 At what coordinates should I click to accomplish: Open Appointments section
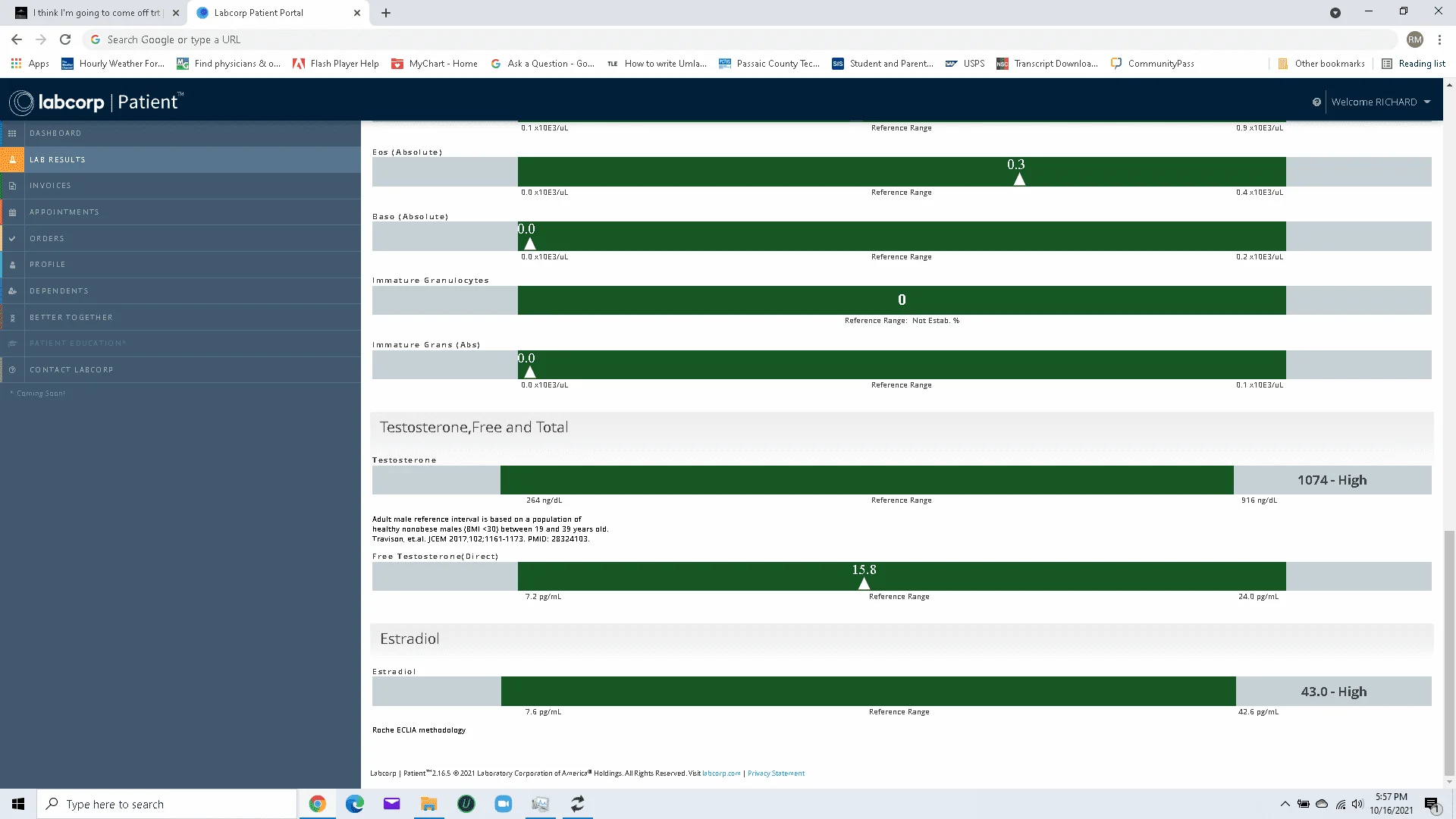64,211
